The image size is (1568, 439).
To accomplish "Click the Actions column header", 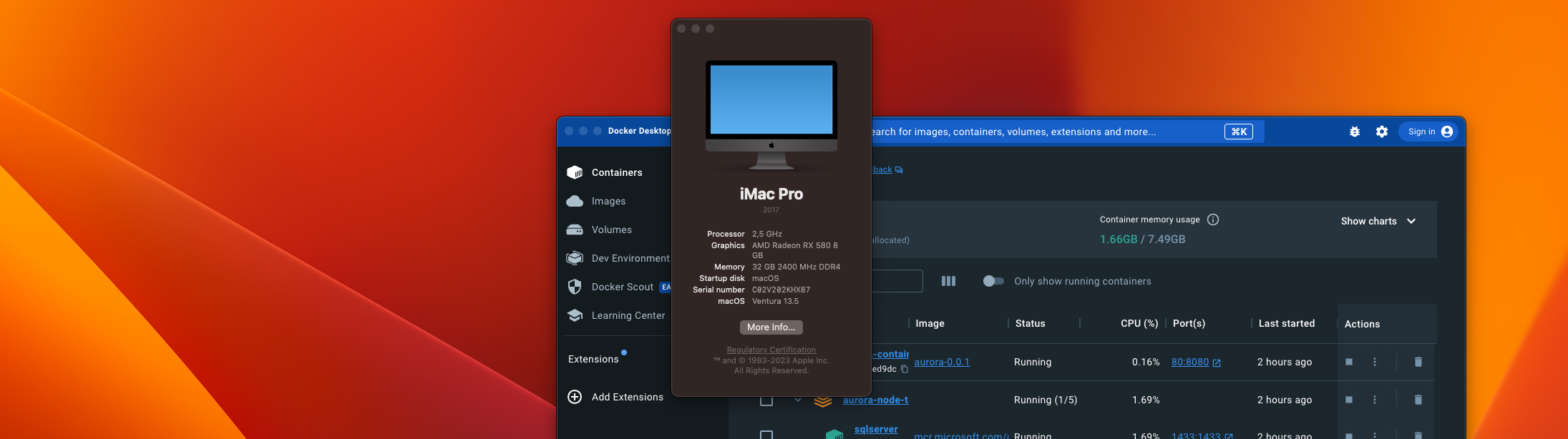I will point(1362,324).
